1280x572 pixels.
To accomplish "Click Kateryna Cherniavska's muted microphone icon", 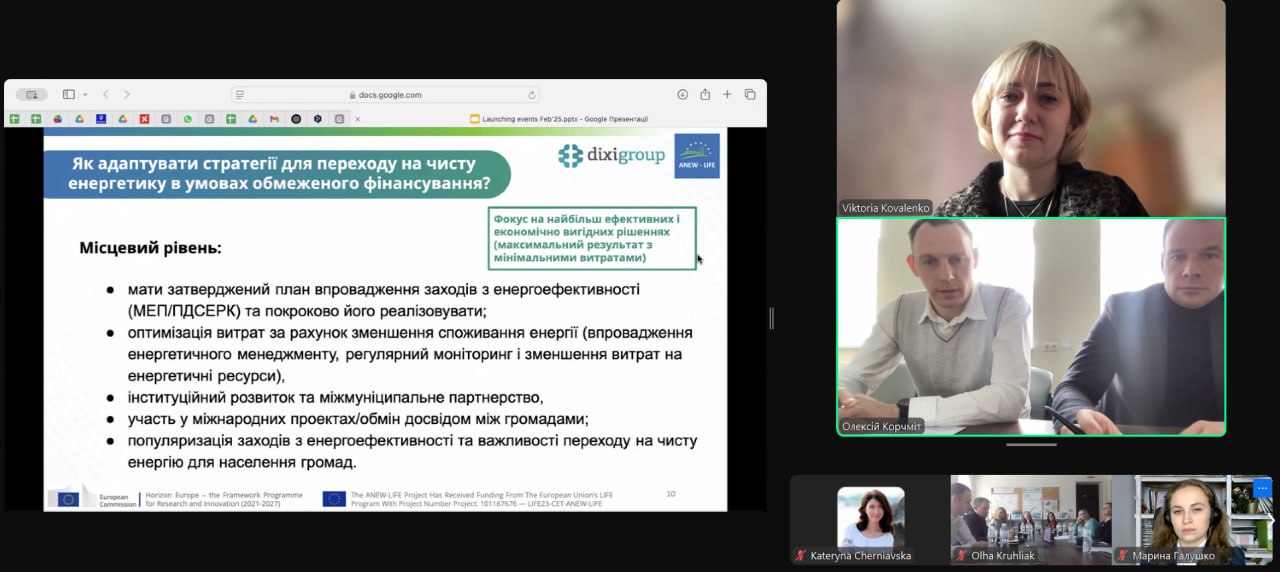I will click(800, 555).
